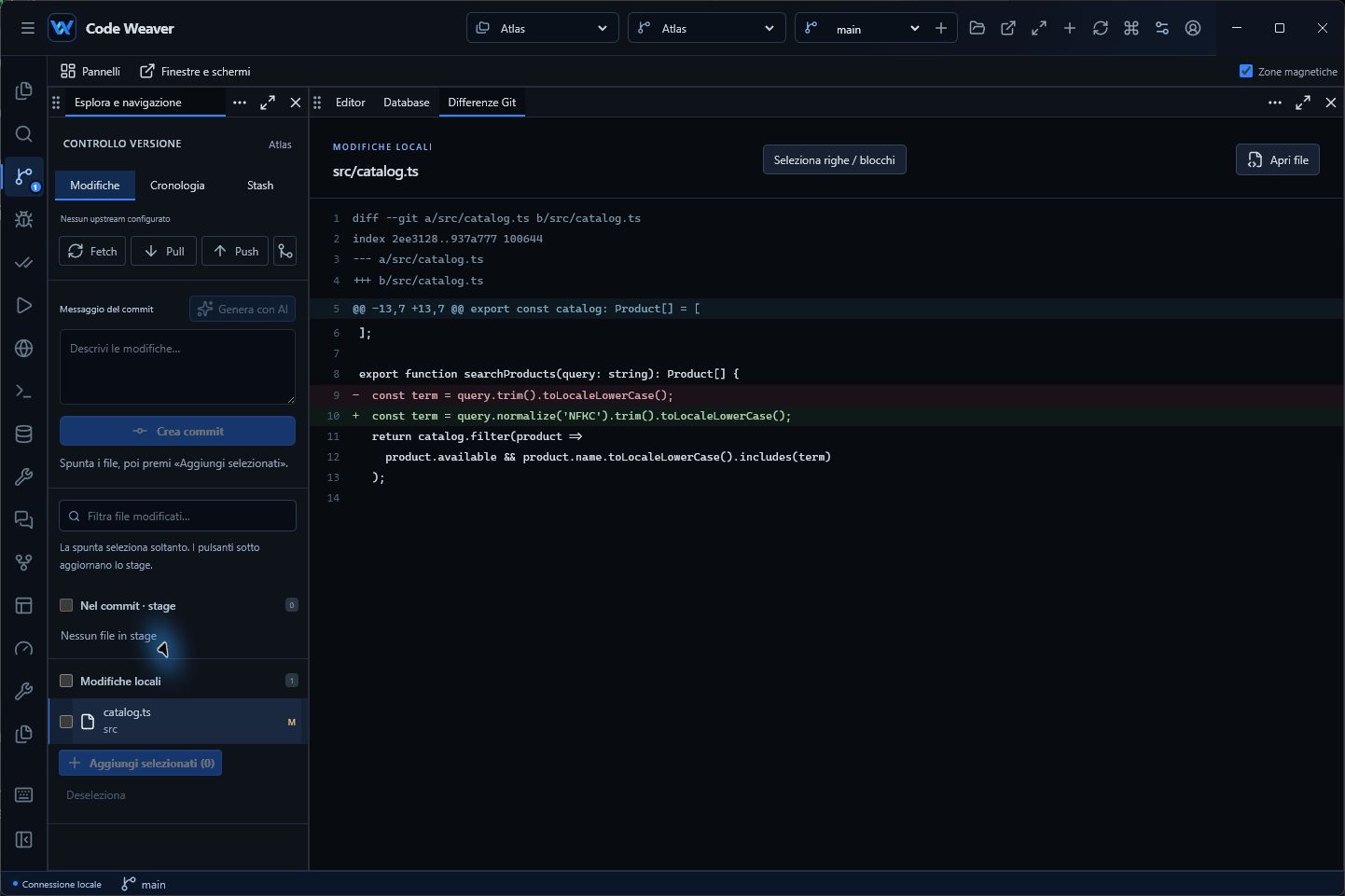Open the terminal prompt icon in sidebar
This screenshot has width=1345, height=896.
point(24,391)
